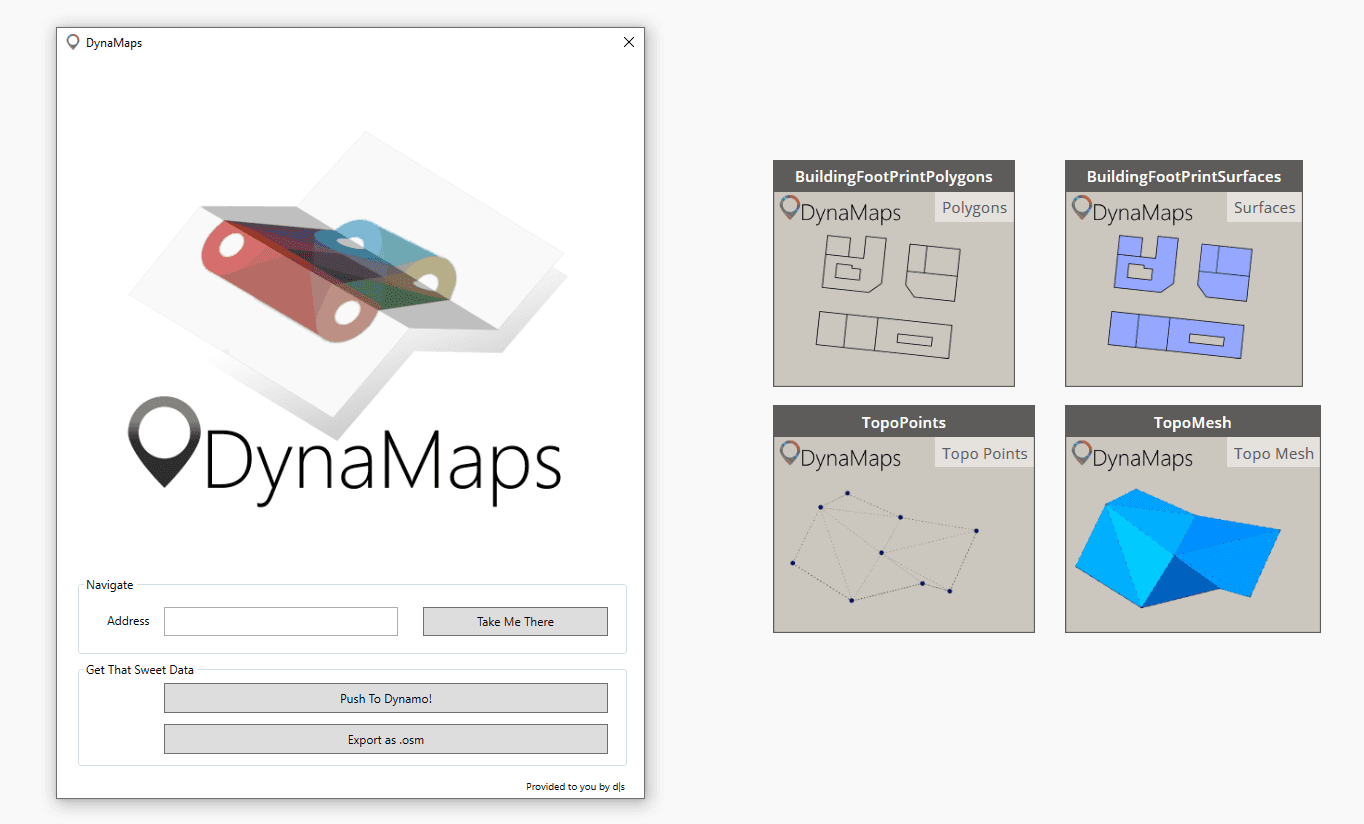
Task: Select the TopoMesh node header
Action: click(1193, 422)
